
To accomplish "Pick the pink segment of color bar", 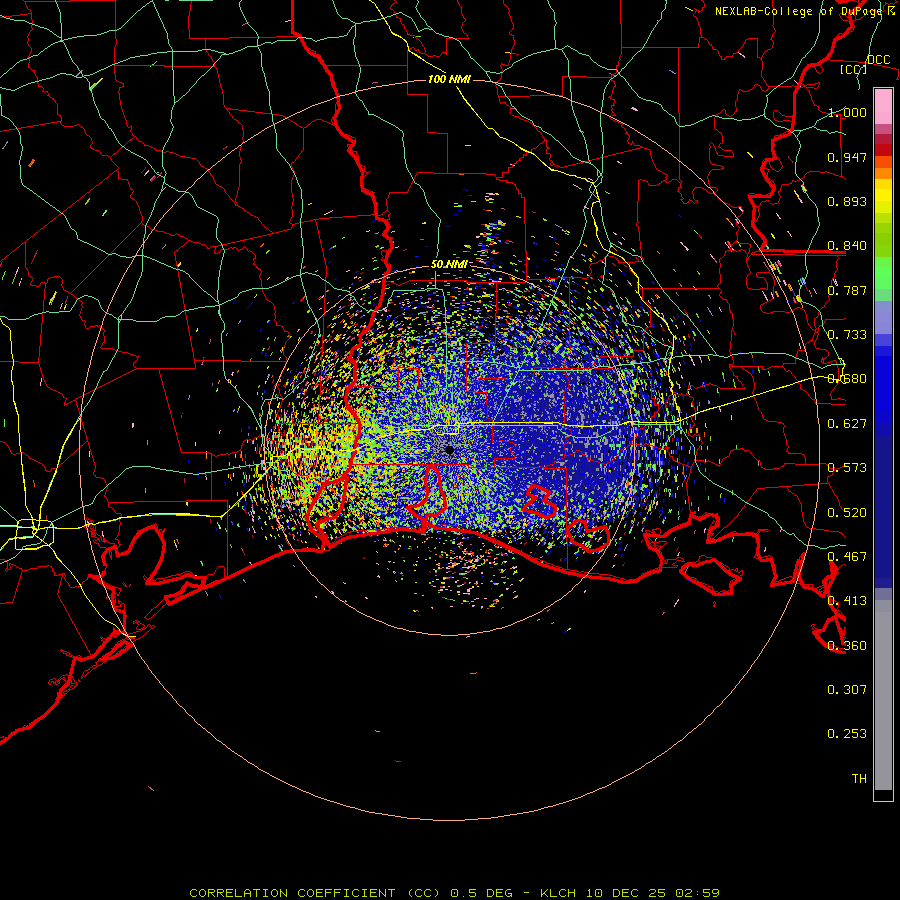I will 883,107.
